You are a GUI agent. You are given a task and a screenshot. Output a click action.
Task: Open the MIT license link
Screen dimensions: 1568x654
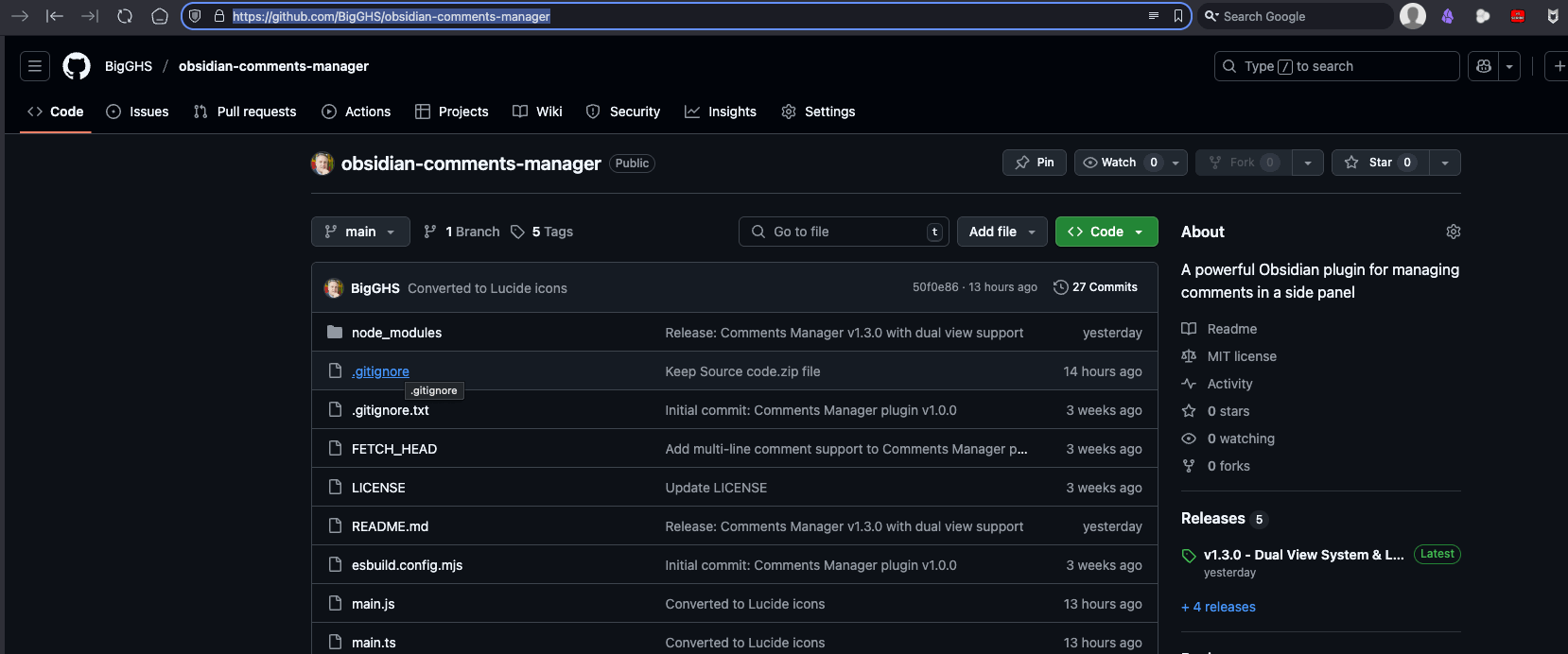(x=1228, y=356)
